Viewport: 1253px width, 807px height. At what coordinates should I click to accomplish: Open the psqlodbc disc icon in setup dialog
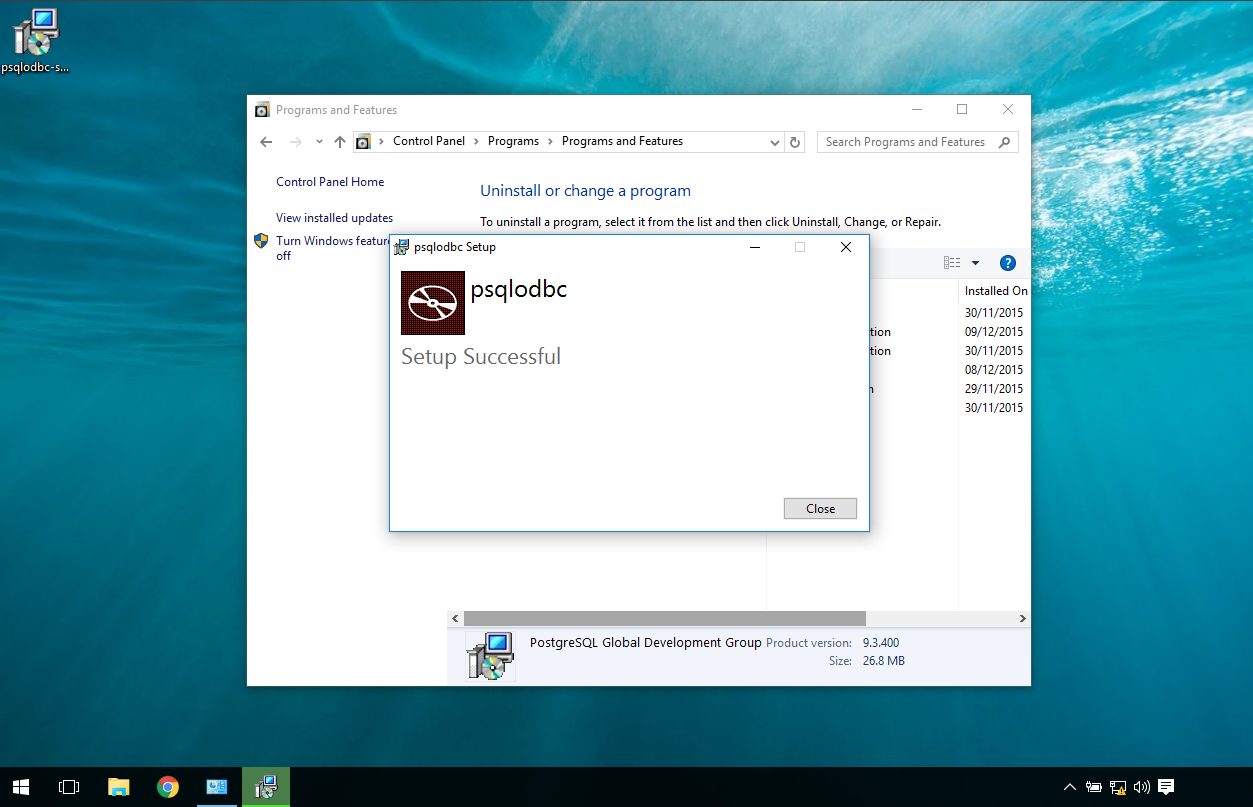pyautogui.click(x=432, y=303)
